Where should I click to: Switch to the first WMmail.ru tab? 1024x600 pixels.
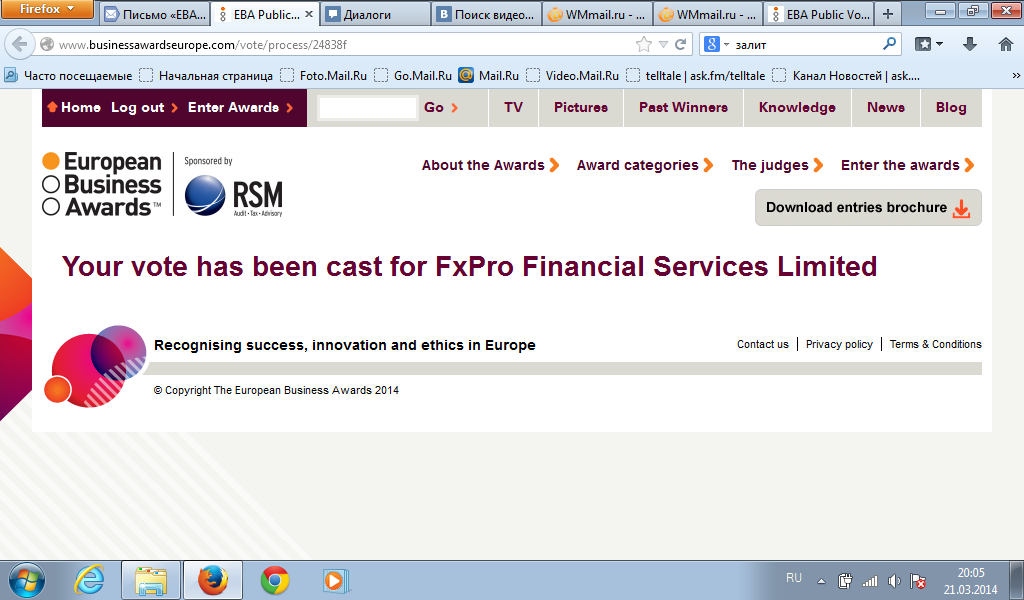pyautogui.click(x=598, y=14)
